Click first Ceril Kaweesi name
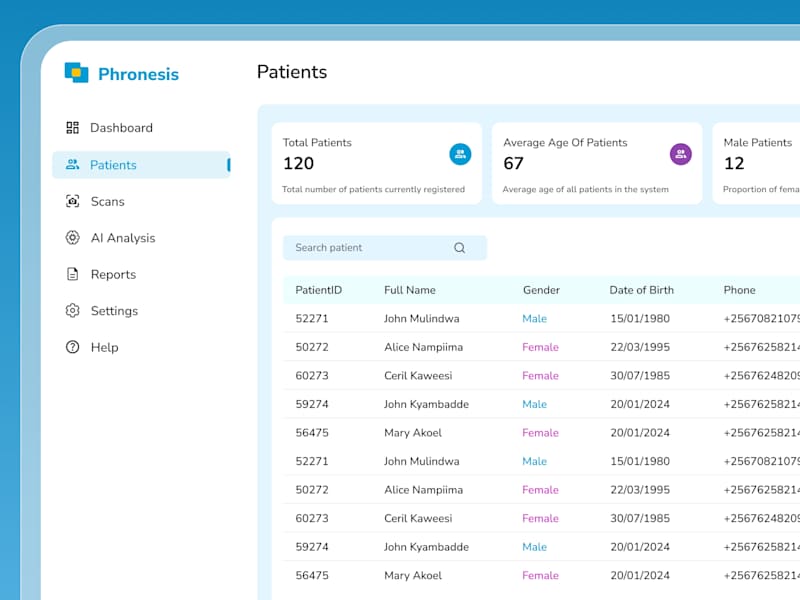This screenshot has width=800, height=600. [x=418, y=376]
